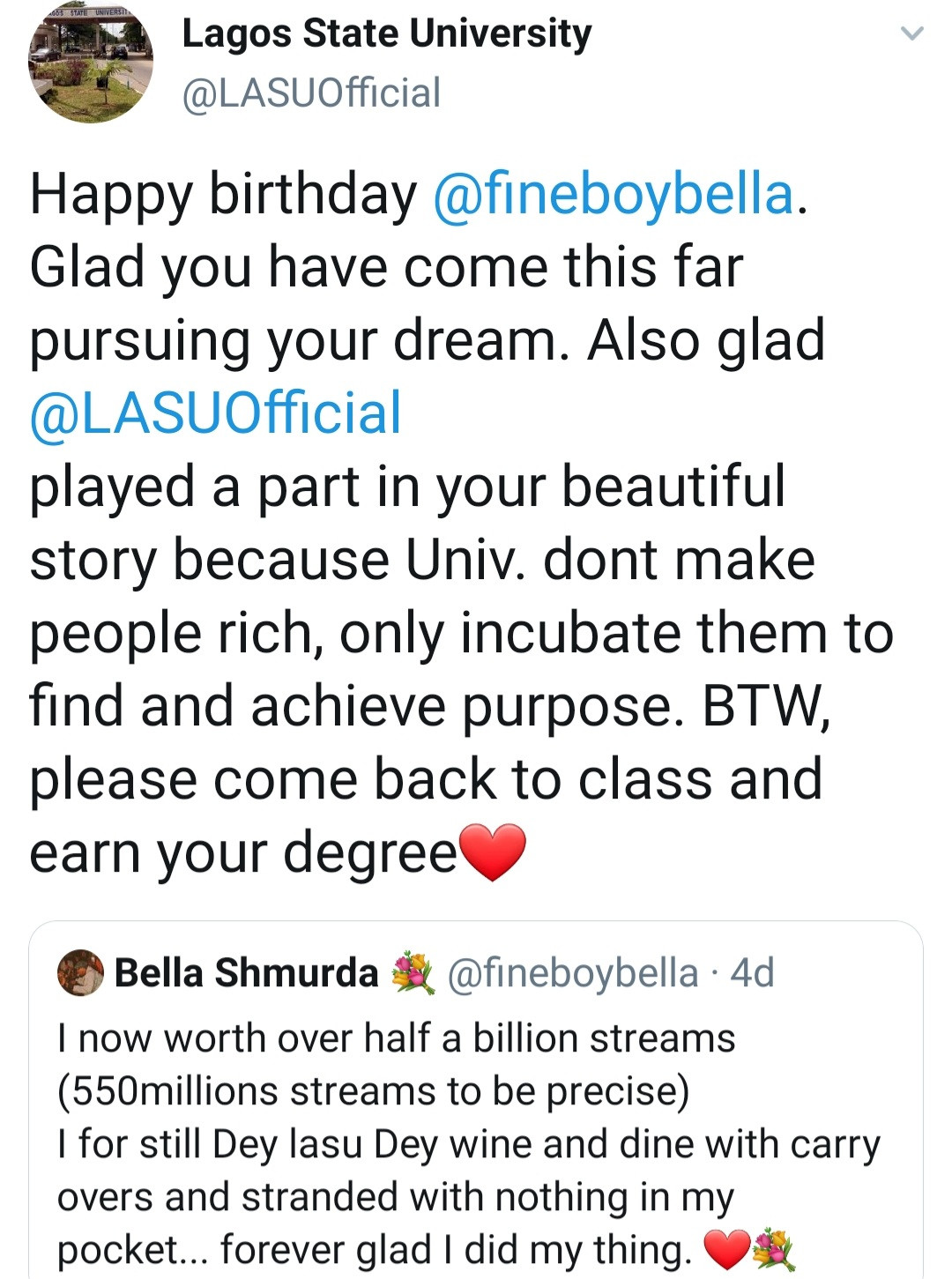Click the "I now worth over half a billion streams" line

tap(396, 1038)
